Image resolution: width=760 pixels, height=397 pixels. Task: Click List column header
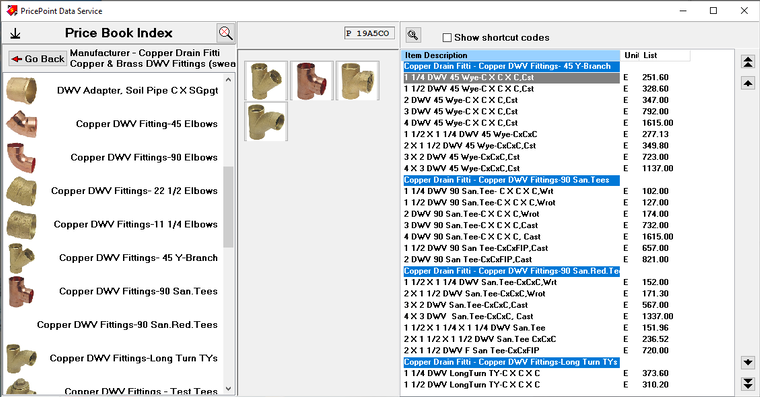click(665, 55)
